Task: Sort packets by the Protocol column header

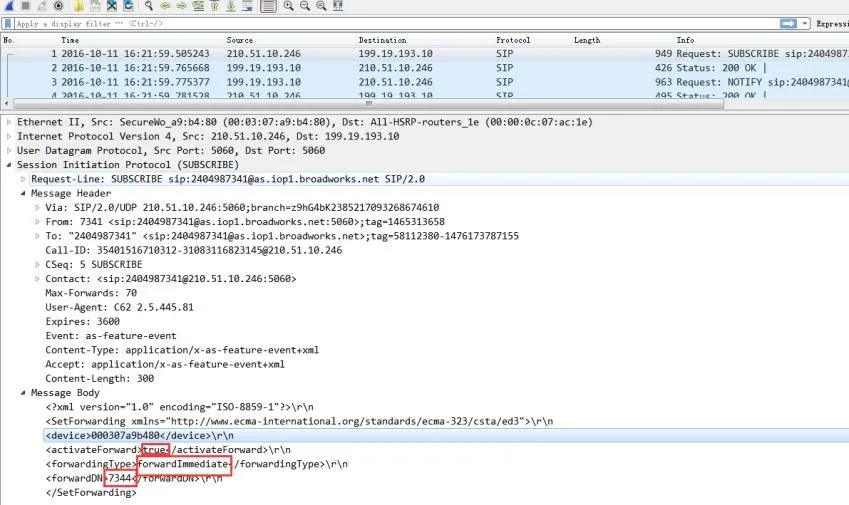Action: (513, 40)
